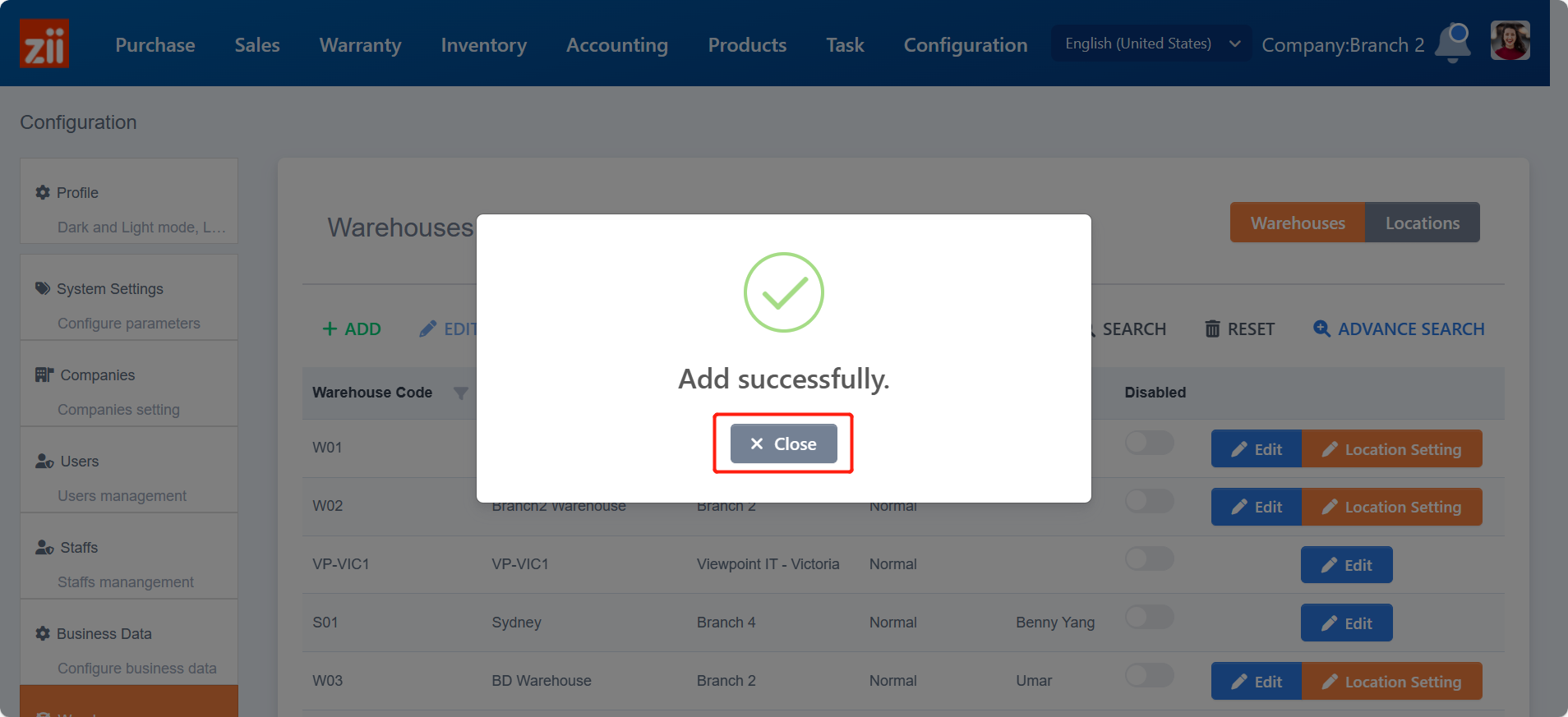Screen dimensions: 1568x717
Task: Click the zii logo icon
Action: click(44, 44)
